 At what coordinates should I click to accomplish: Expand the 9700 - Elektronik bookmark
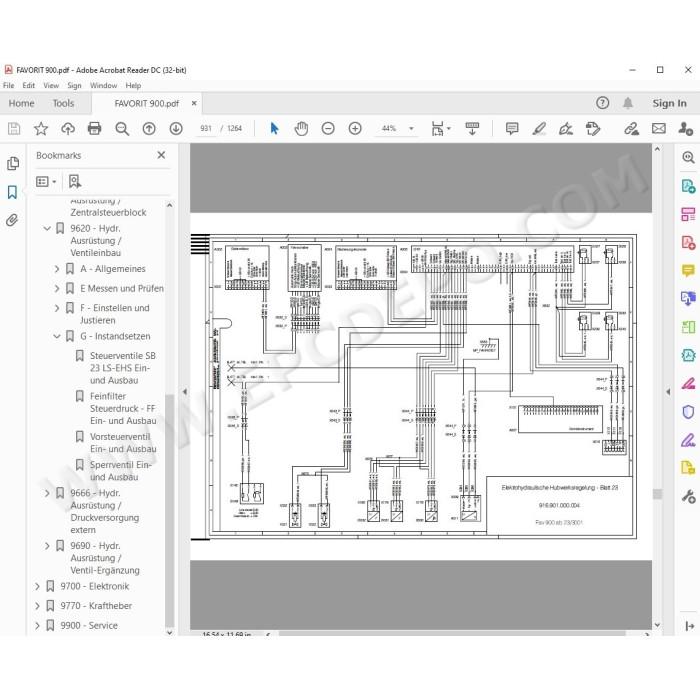tap(38, 586)
